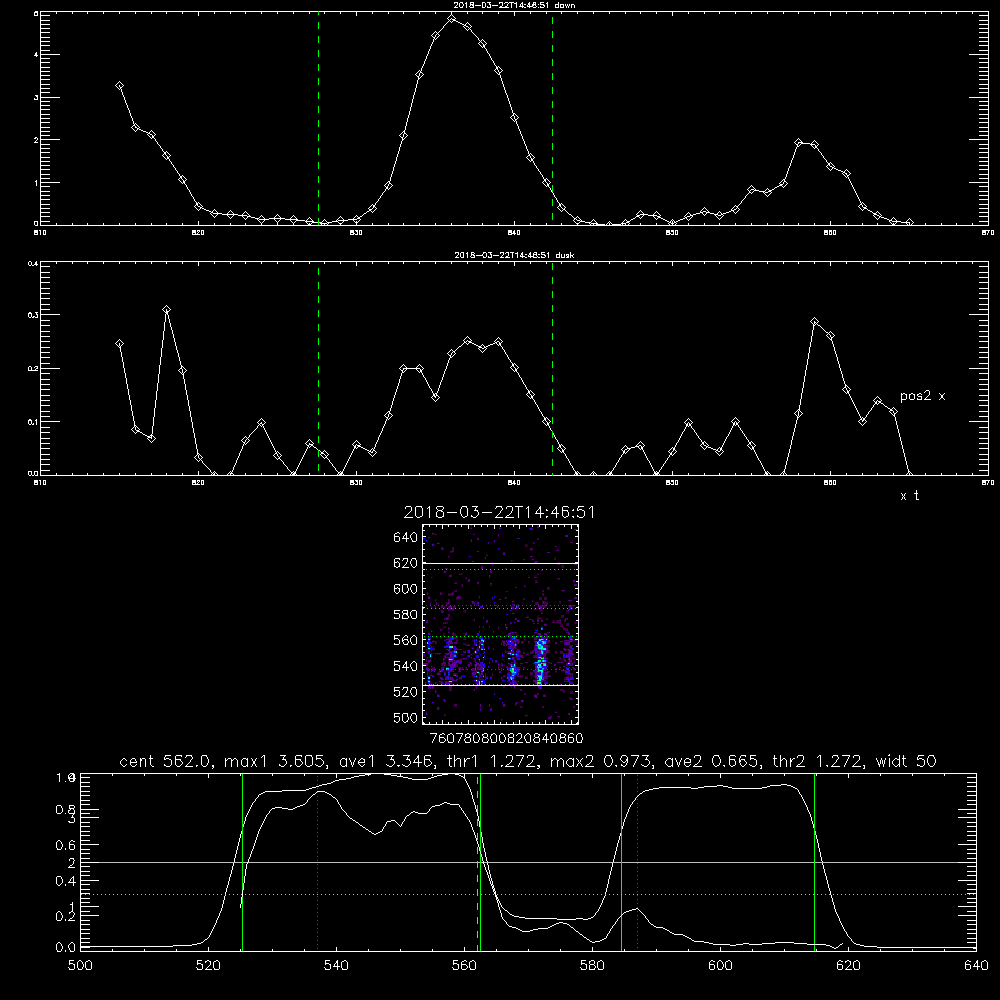Select the 'x t' annotation below dusk plot

909,496
